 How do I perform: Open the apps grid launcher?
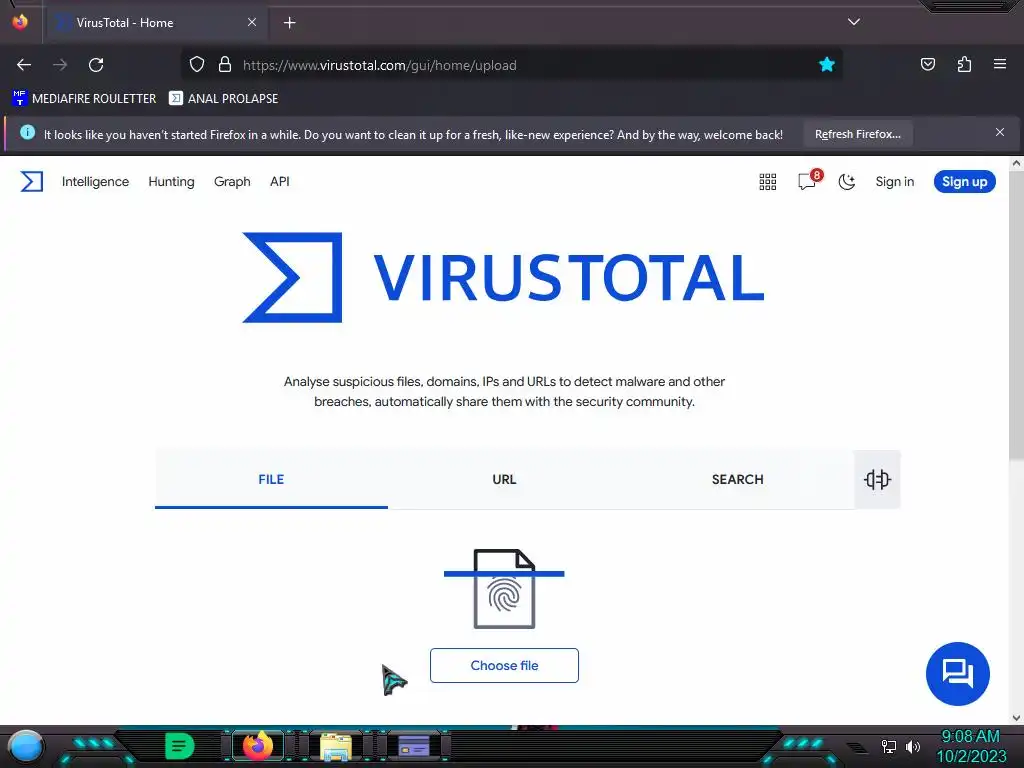(x=768, y=182)
